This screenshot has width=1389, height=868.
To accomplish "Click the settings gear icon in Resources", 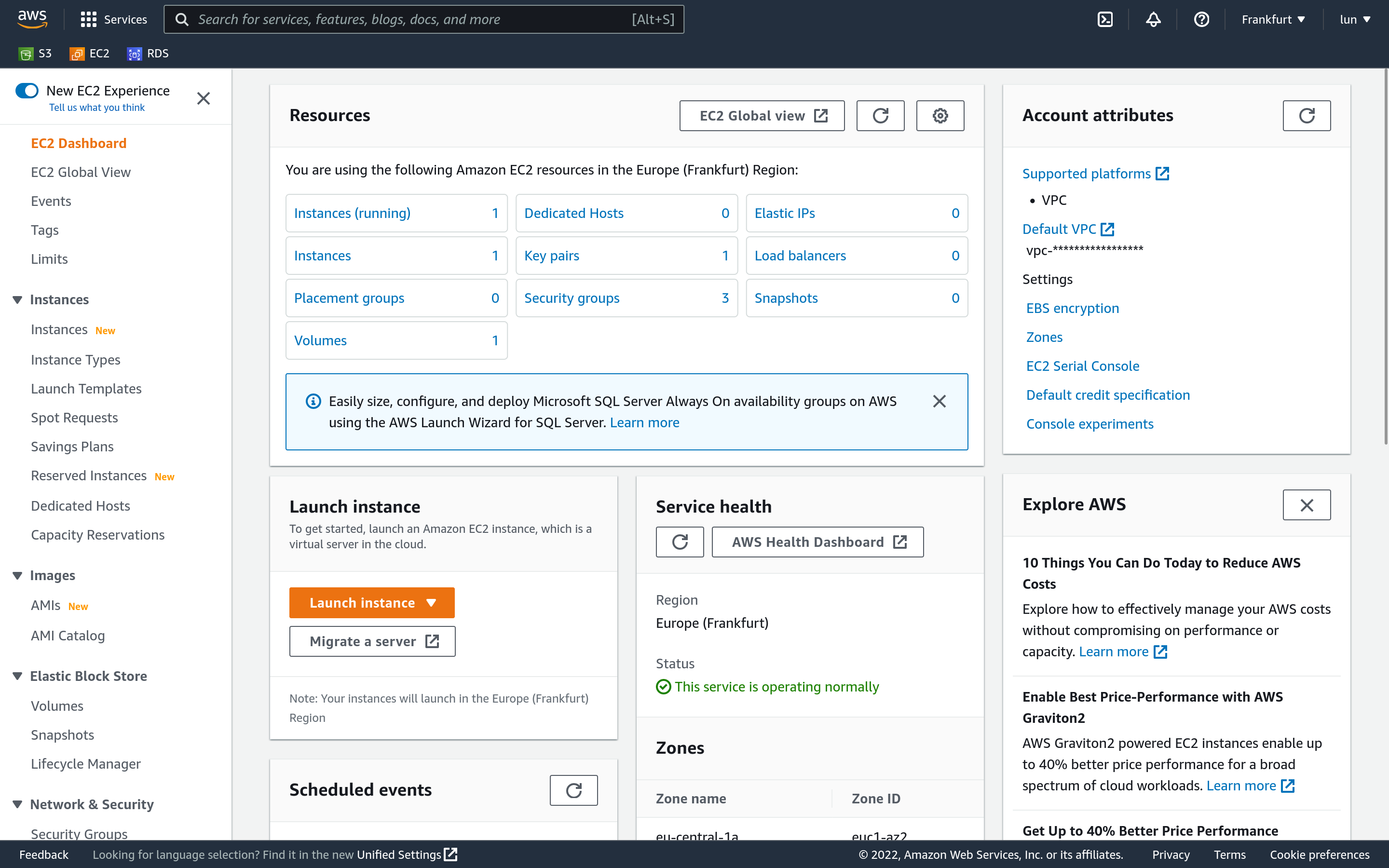I will pos(940,115).
